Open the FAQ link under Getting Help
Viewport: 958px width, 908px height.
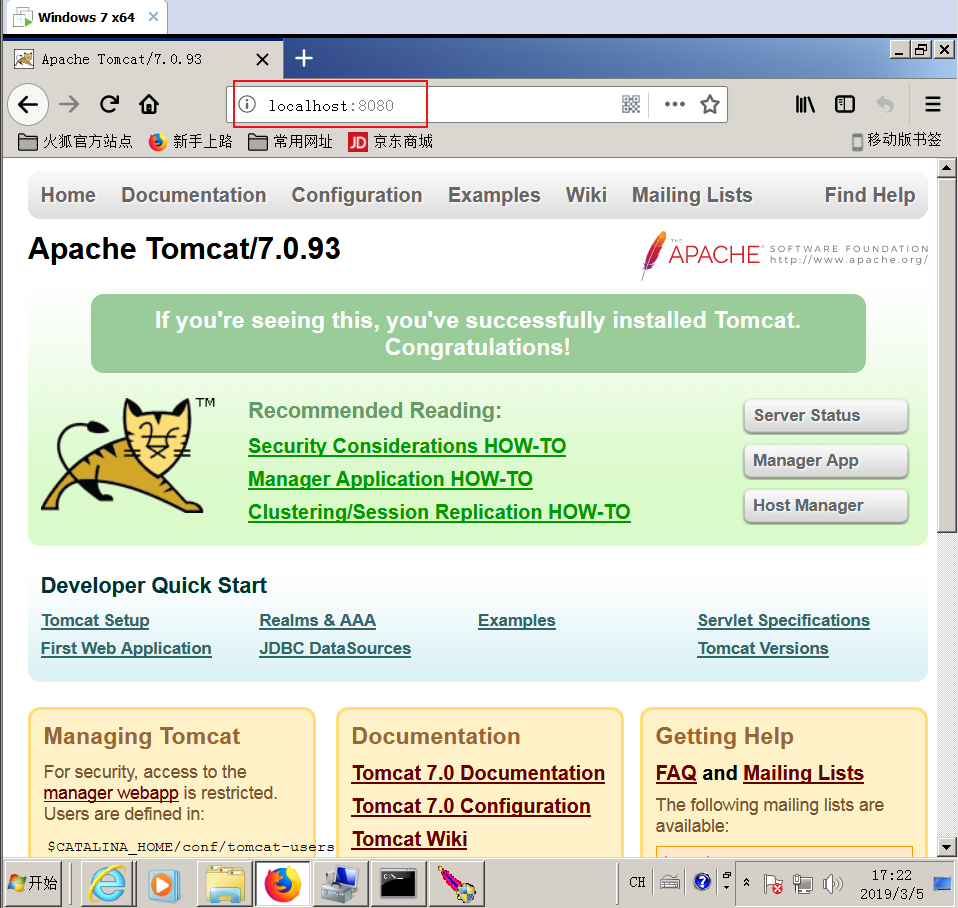click(x=676, y=773)
